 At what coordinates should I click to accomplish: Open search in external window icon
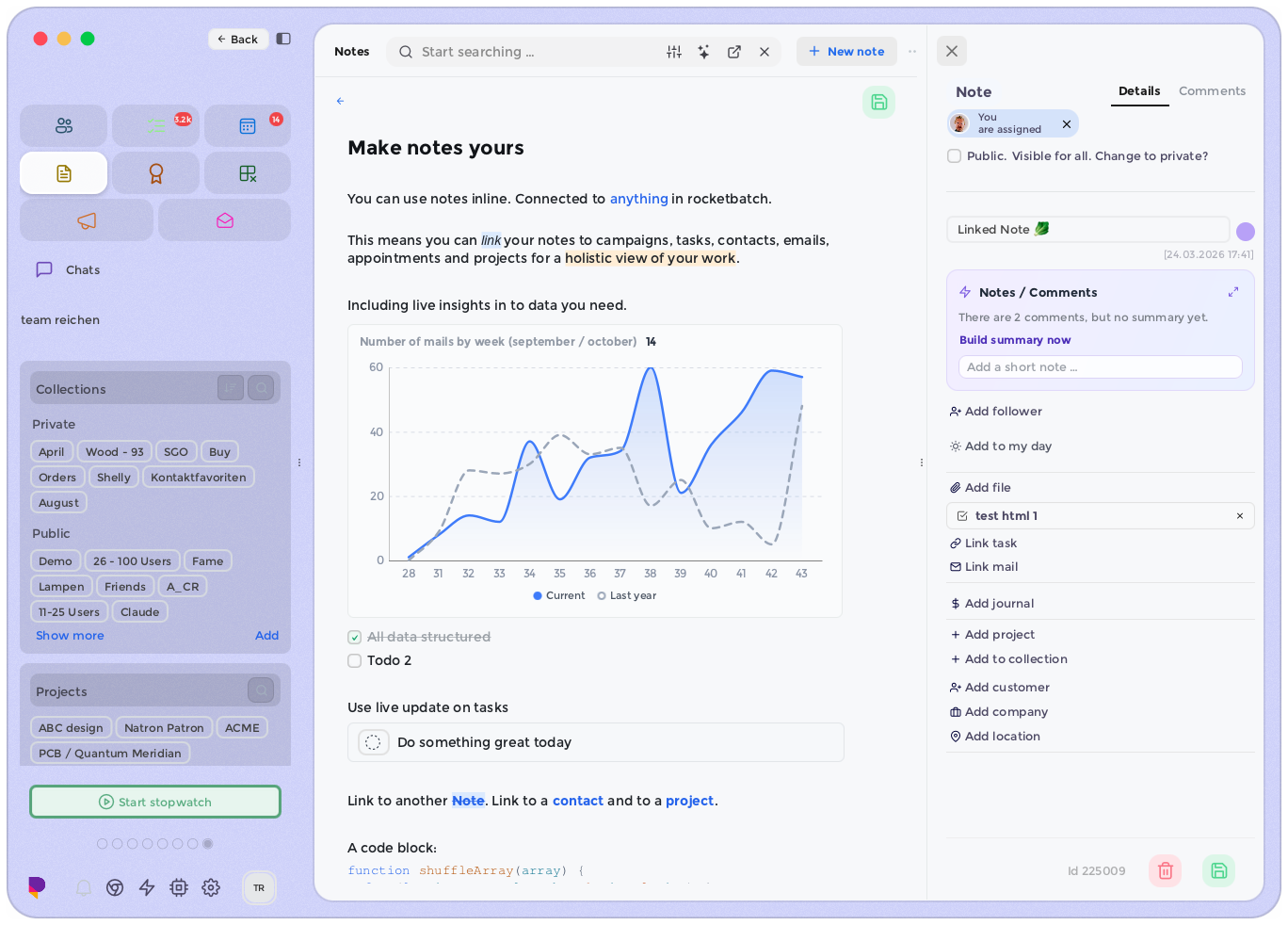734,52
